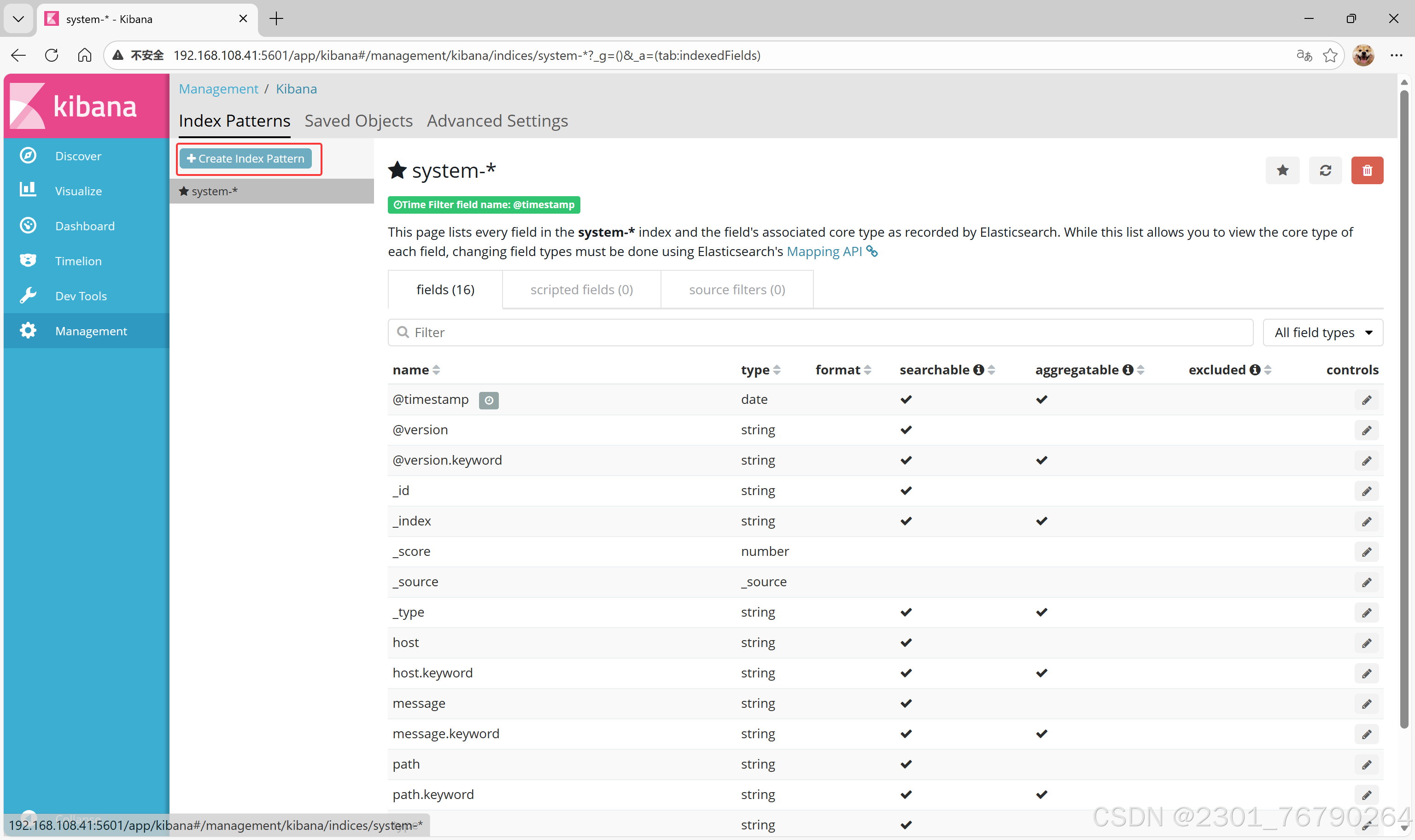The height and width of the screenshot is (840, 1415).
Task: Open the browser home page
Action: [x=84, y=55]
